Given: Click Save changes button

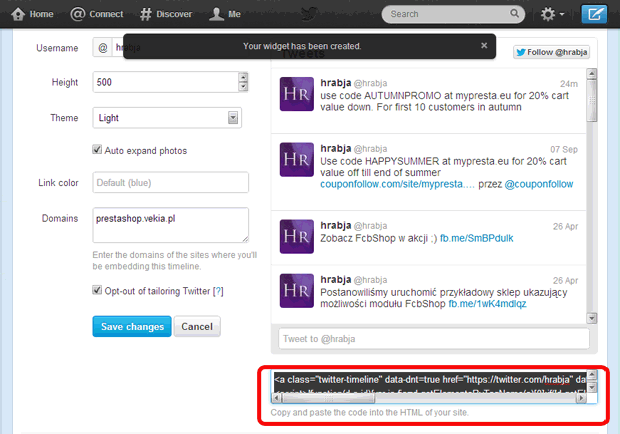Looking at the screenshot, I should point(130,327).
